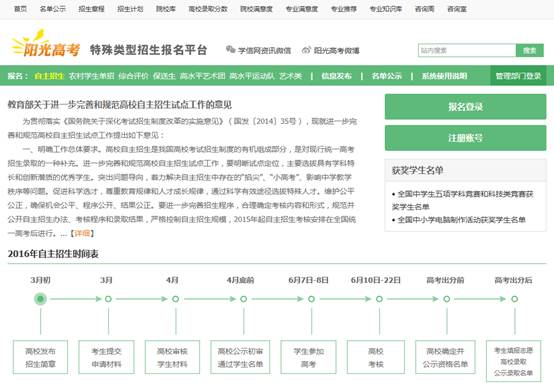
Task: Click the 阳光高考 sun logo
Action: (x=46, y=43)
